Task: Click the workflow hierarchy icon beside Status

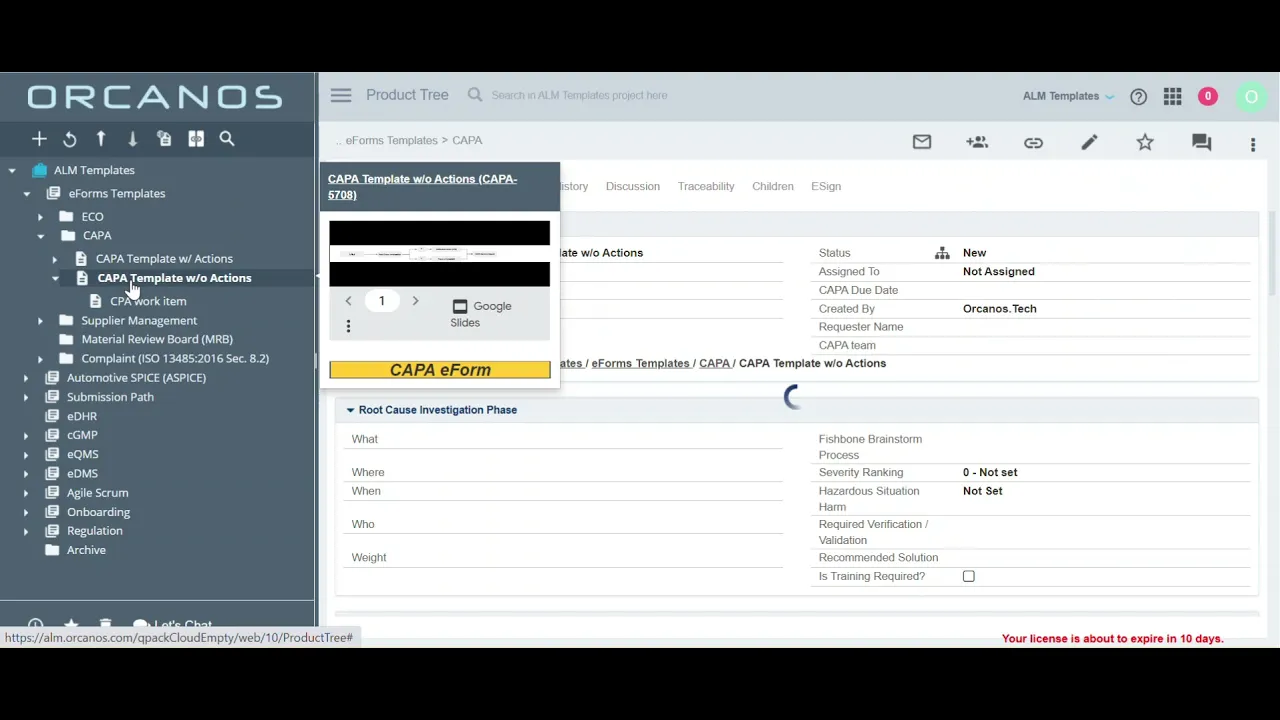Action: pos(942,253)
